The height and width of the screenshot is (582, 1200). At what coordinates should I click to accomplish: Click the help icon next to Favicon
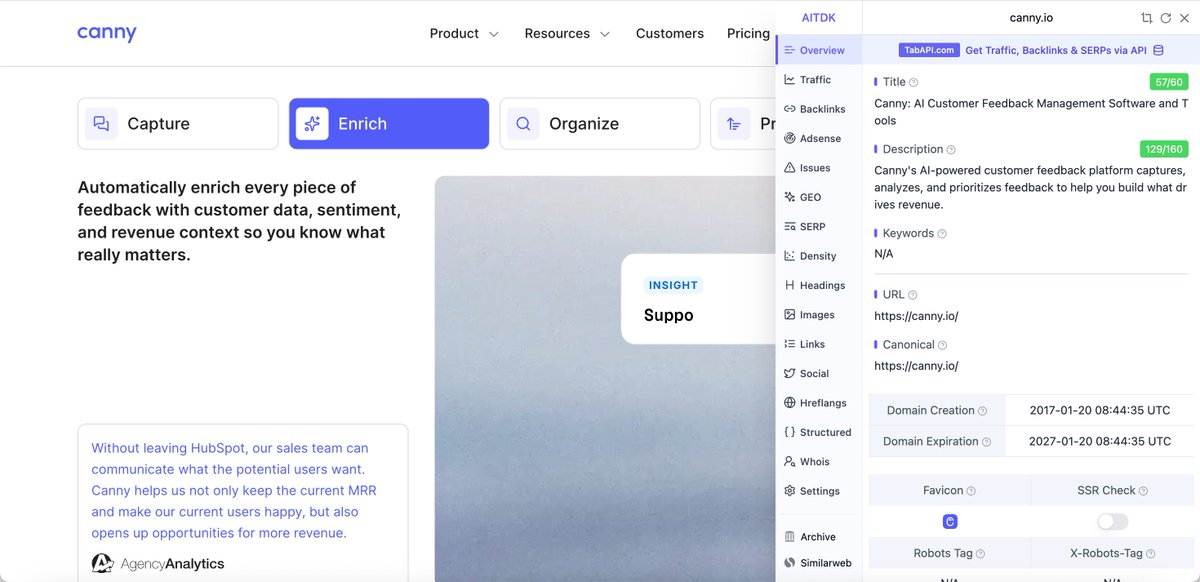tap(971, 491)
